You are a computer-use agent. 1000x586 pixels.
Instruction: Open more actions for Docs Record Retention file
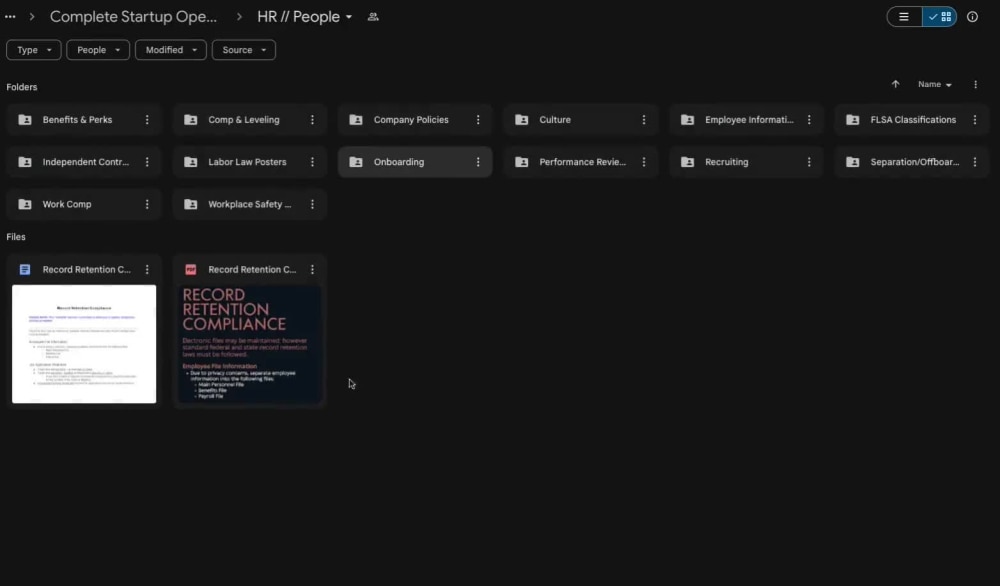click(147, 270)
